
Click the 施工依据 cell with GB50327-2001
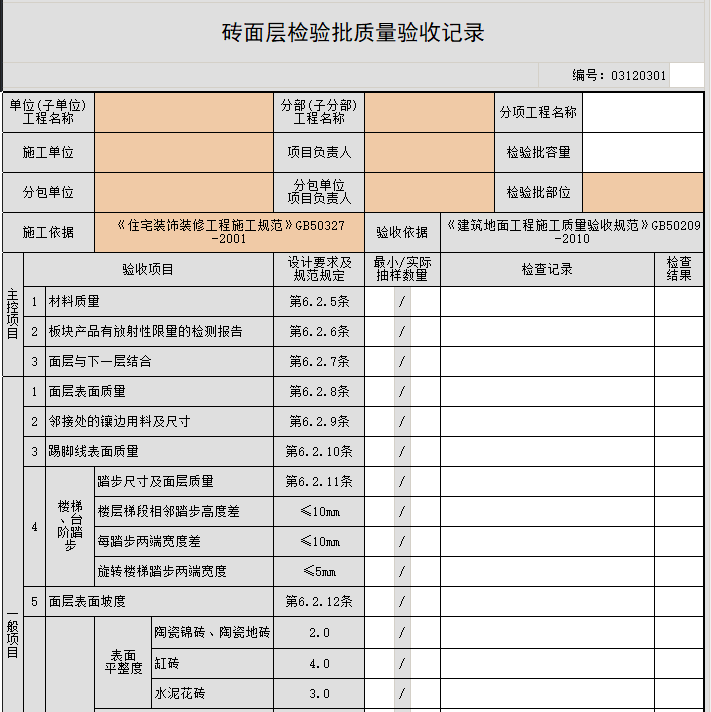229,232
